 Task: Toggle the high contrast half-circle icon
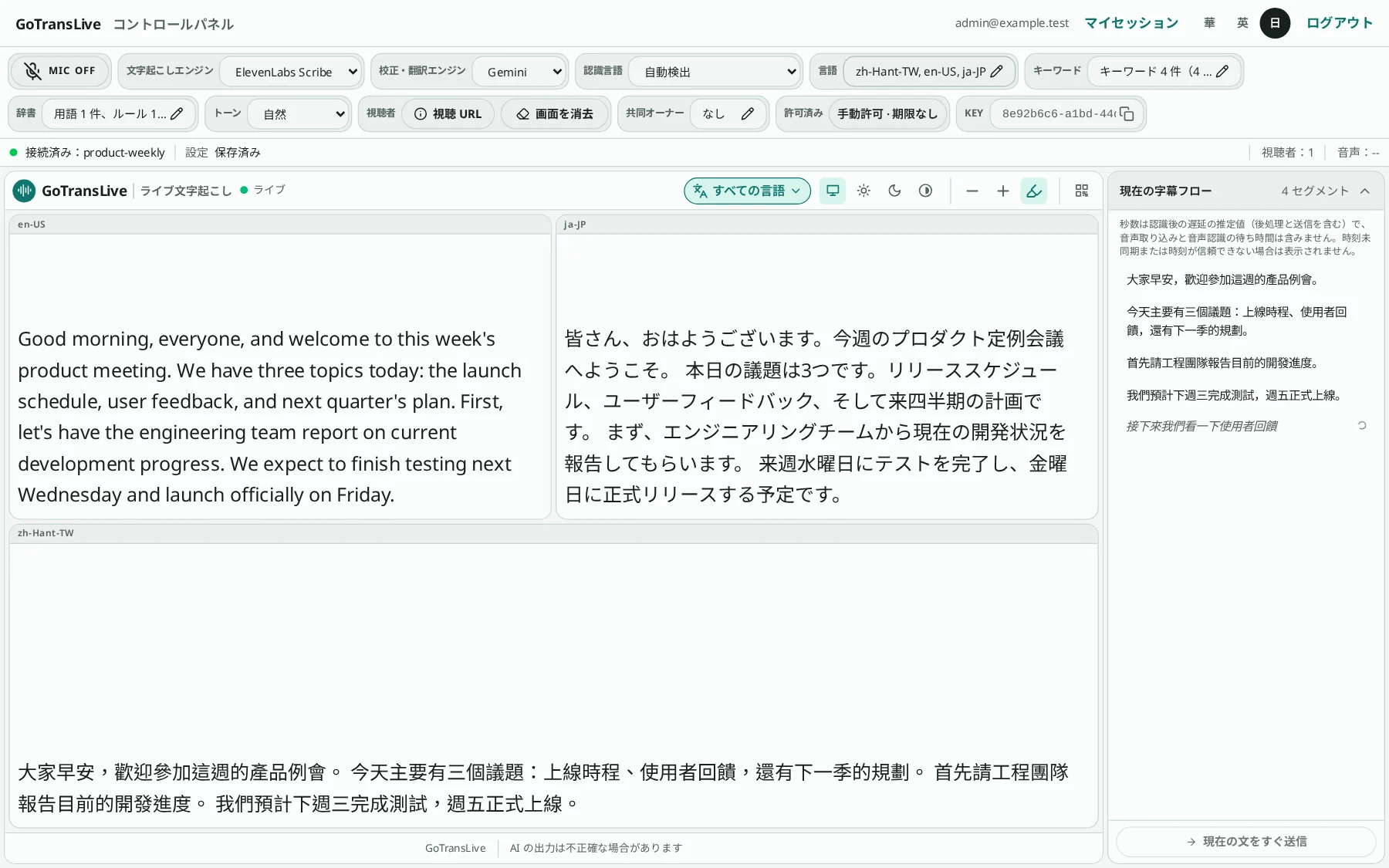[925, 191]
